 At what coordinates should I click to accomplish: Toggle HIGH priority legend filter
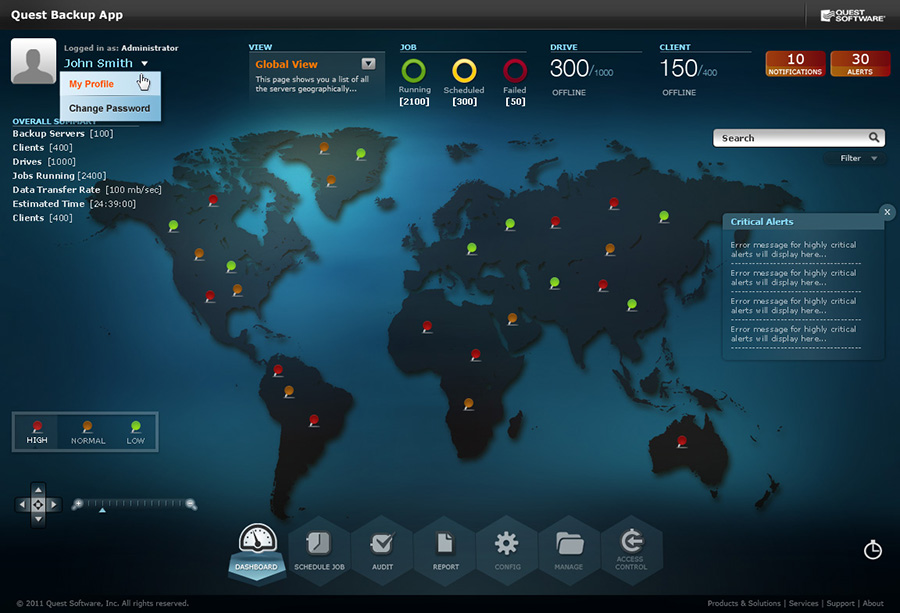pyautogui.click(x=37, y=432)
